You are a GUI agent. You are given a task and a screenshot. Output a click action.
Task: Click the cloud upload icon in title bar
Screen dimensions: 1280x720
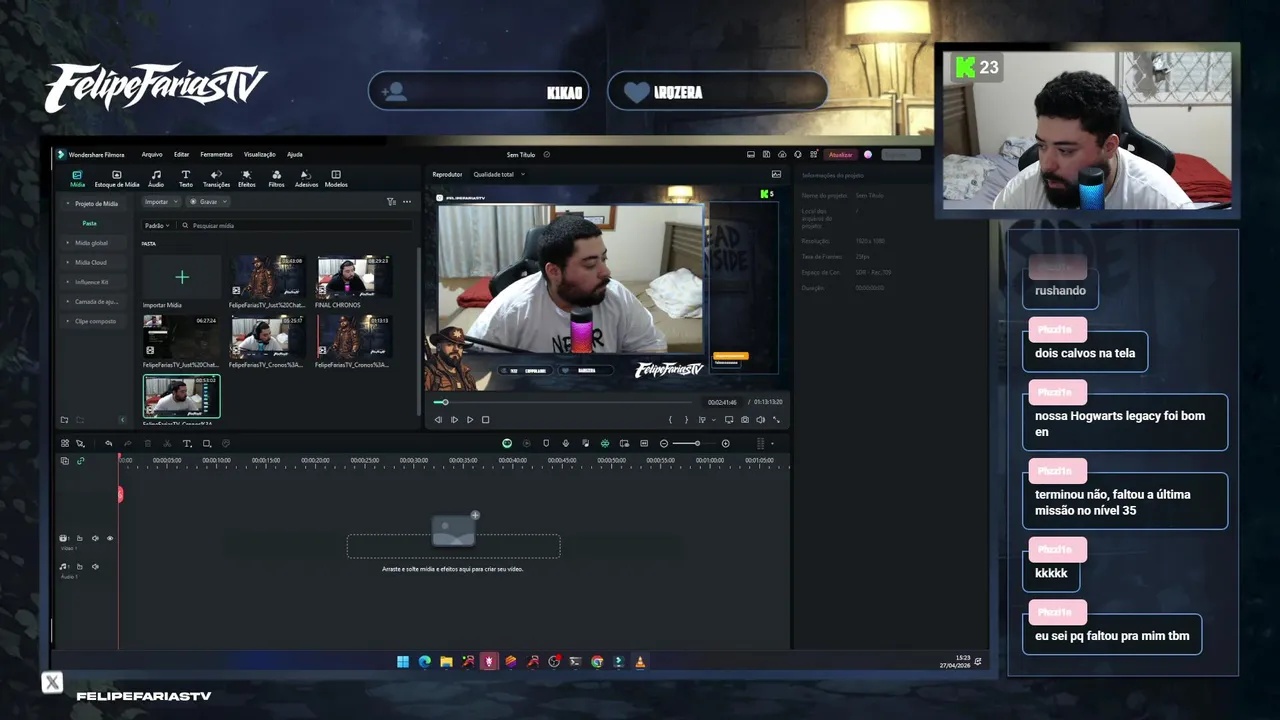[782, 155]
